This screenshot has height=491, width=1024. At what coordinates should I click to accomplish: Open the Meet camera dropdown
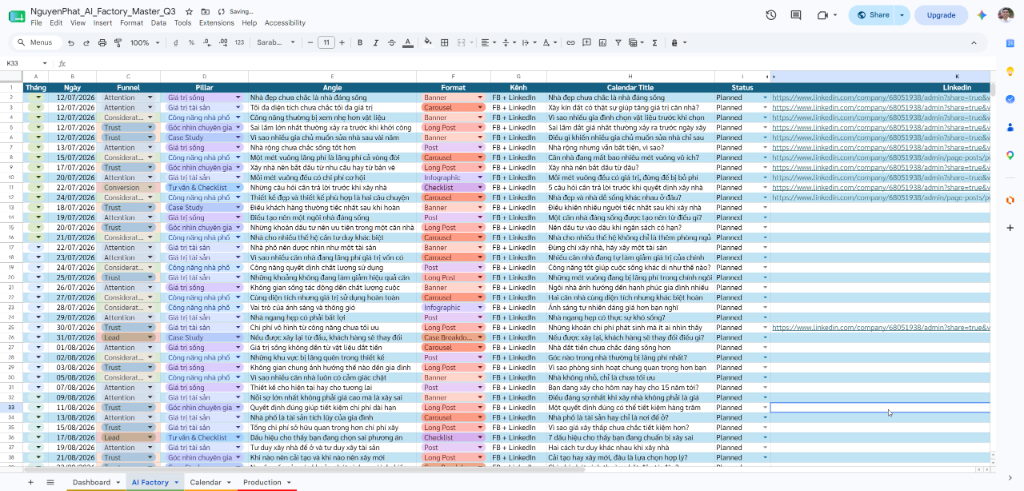(835, 15)
